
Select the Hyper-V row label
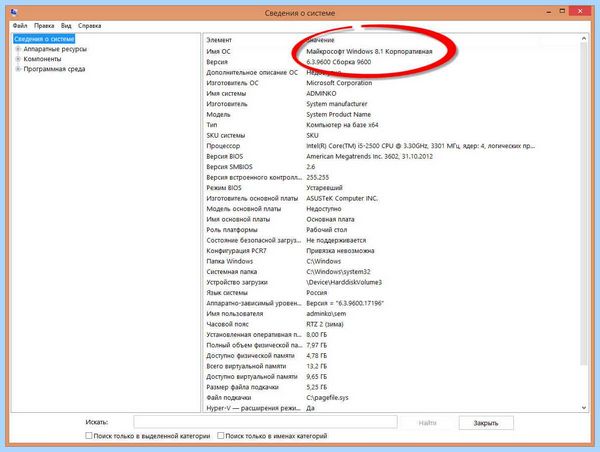253,408
